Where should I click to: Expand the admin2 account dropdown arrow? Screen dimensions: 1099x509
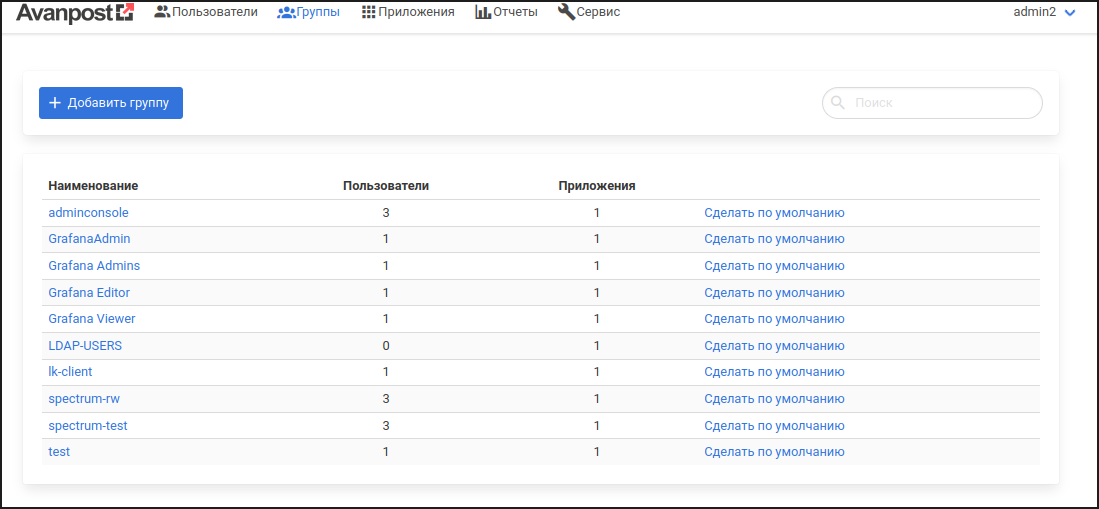click(1069, 13)
